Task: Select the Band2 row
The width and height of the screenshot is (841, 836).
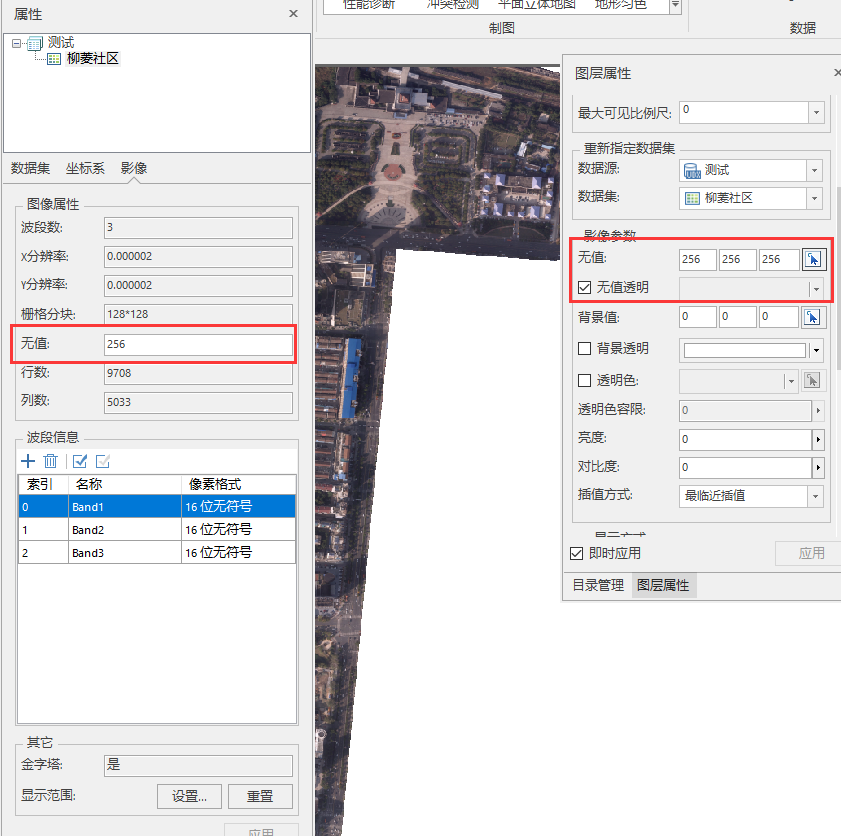Action: tap(157, 530)
